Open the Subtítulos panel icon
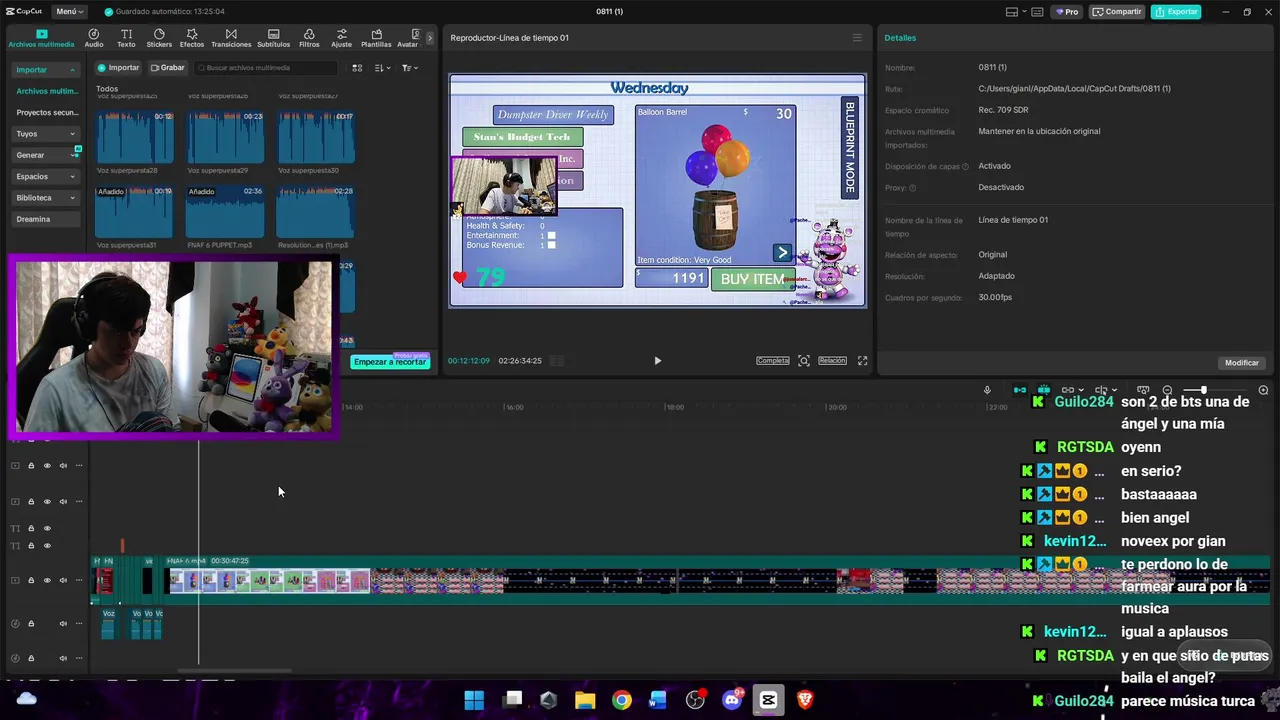Image resolution: width=1280 pixels, height=720 pixels. [x=273, y=38]
